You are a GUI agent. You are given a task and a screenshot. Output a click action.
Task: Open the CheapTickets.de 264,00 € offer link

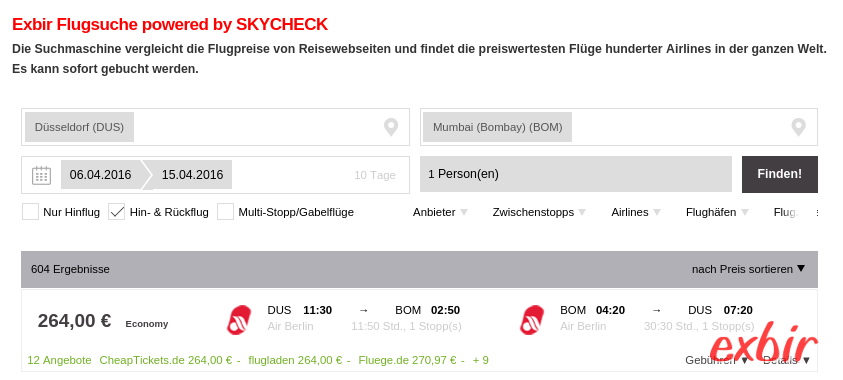pyautogui.click(x=166, y=360)
